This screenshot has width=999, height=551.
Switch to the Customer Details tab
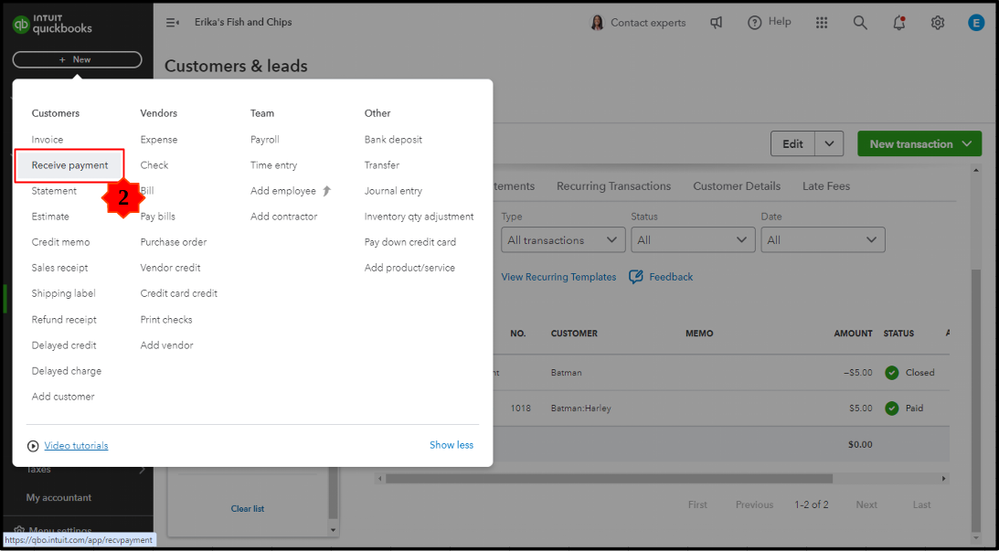tap(736, 186)
